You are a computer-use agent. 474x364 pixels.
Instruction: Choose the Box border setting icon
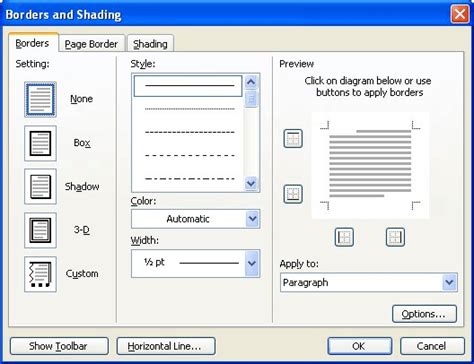click(x=40, y=143)
